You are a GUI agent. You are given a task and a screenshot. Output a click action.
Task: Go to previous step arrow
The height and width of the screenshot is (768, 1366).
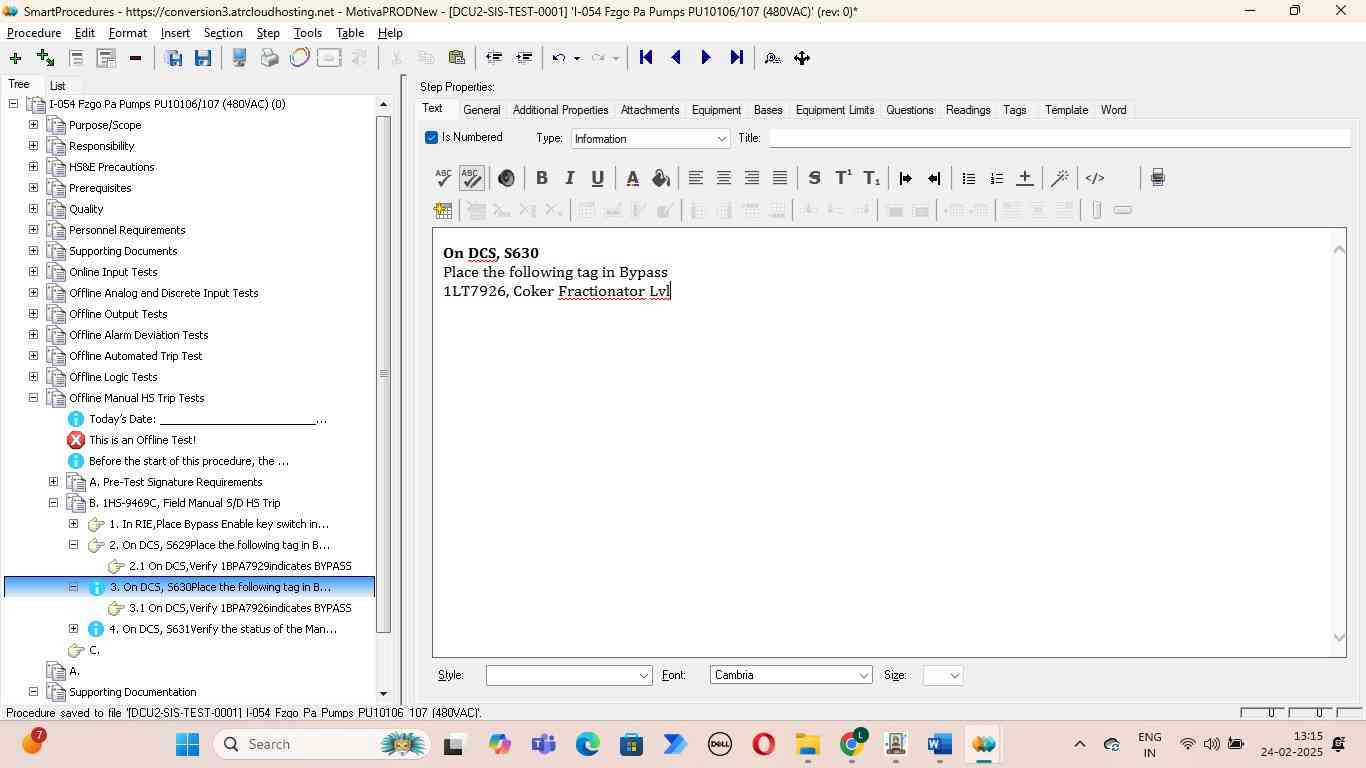(x=676, y=58)
